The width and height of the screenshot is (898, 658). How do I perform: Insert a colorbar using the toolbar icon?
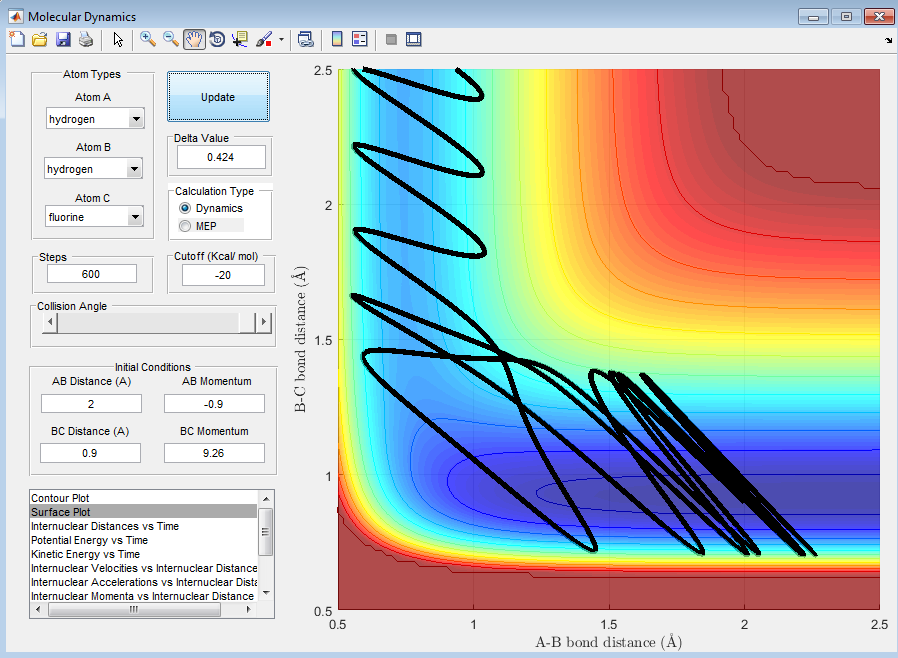[x=337, y=39]
